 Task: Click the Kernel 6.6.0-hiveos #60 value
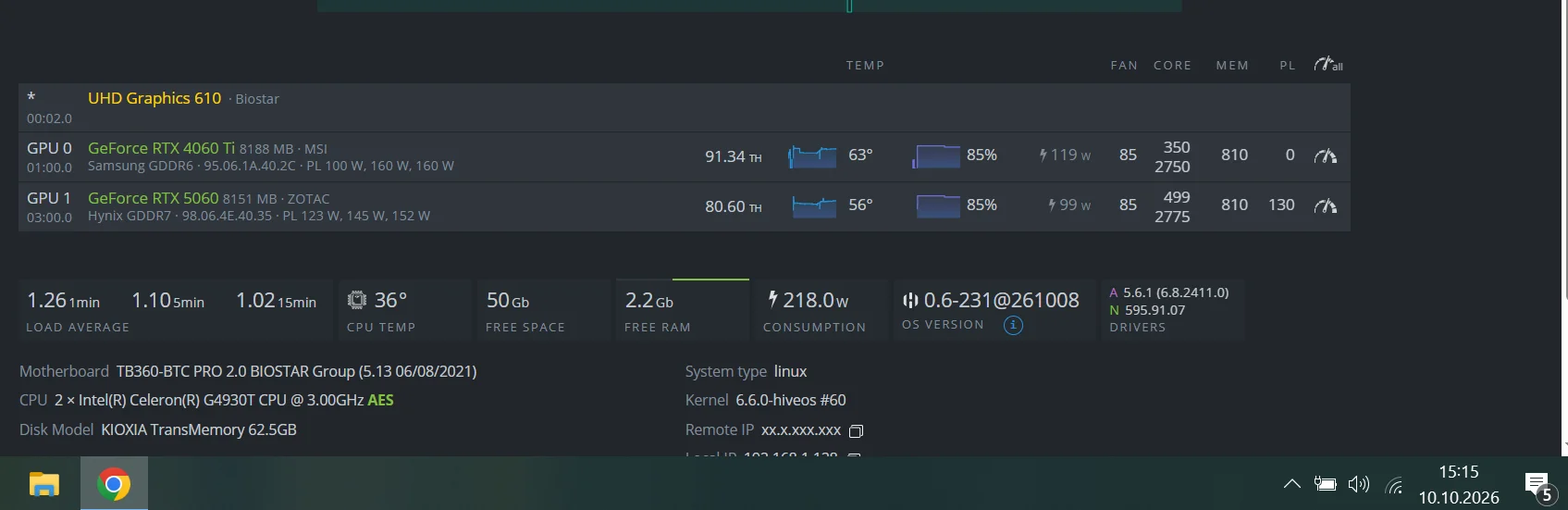791,400
